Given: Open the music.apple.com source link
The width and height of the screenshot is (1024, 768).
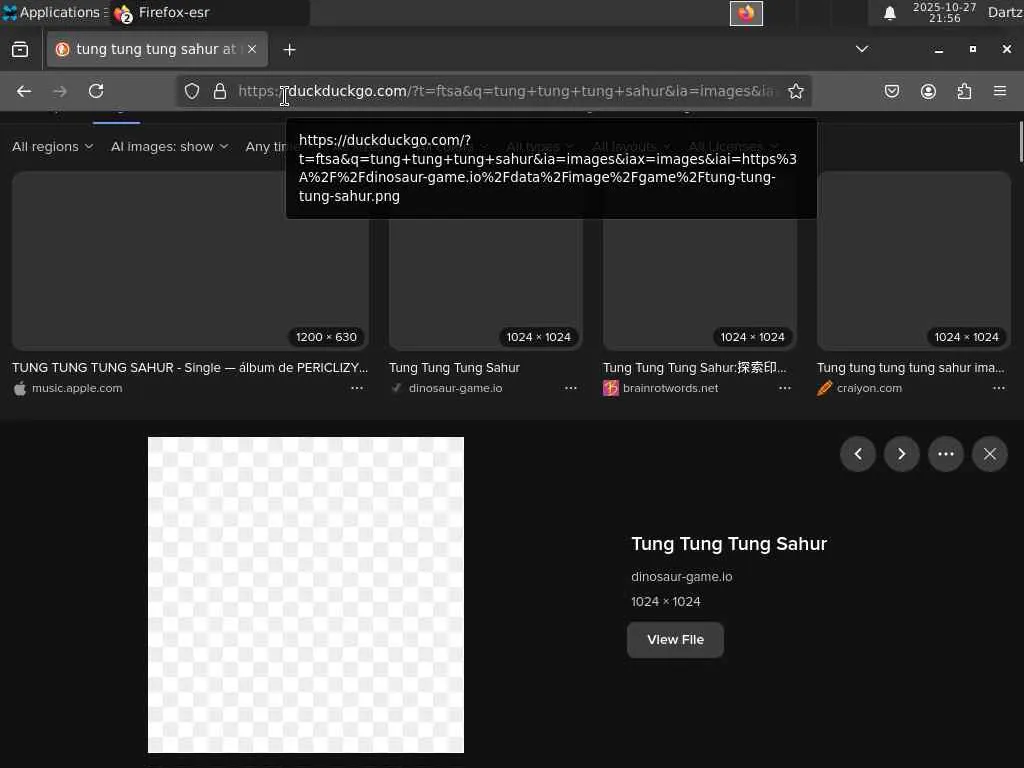Looking at the screenshot, I should [76, 388].
